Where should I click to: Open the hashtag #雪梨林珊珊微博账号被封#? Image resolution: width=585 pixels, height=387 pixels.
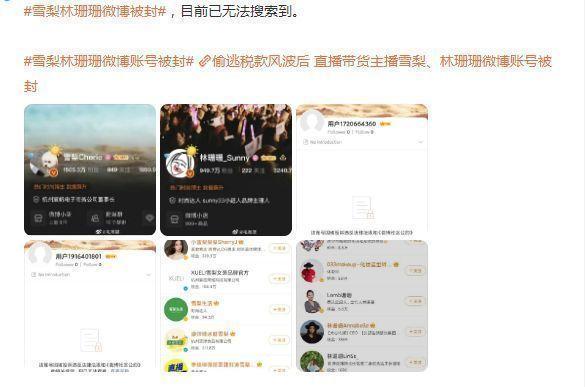pyautogui.click(x=109, y=61)
